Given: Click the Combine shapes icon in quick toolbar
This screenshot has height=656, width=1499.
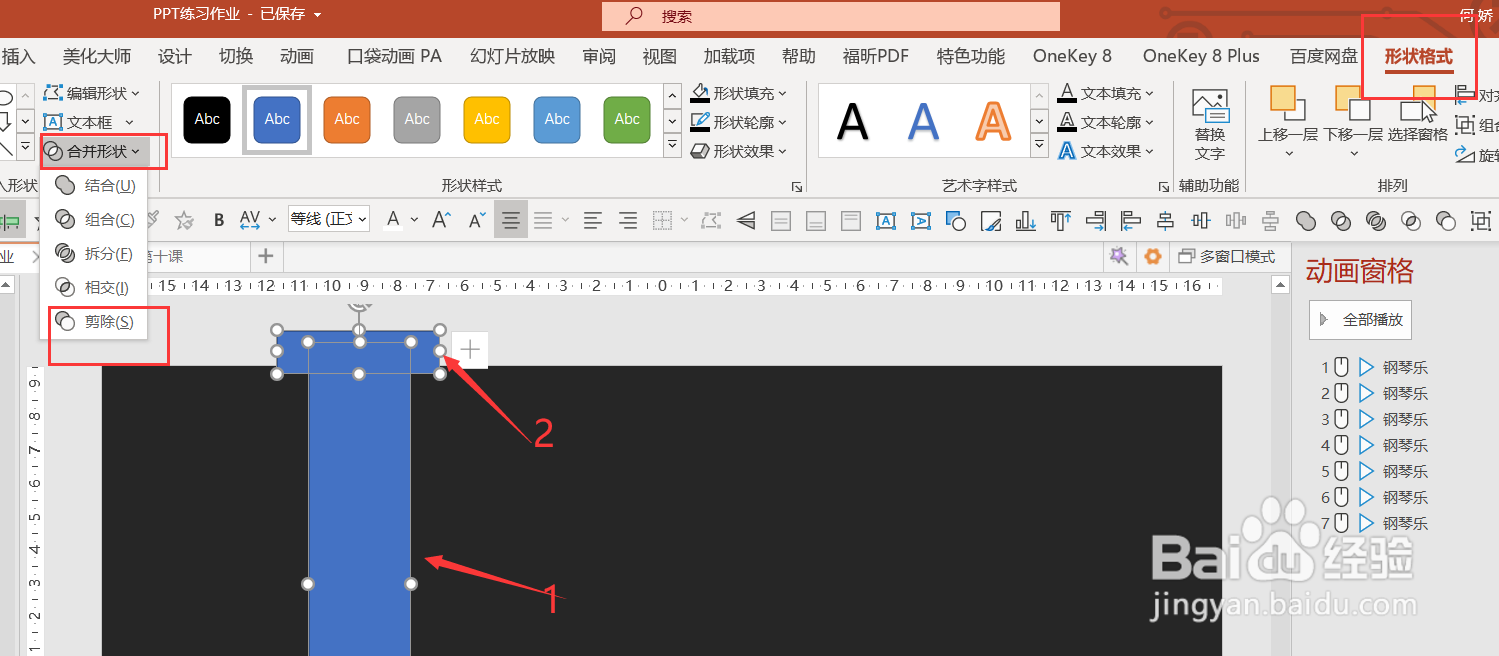Looking at the screenshot, I should pos(1340,221).
